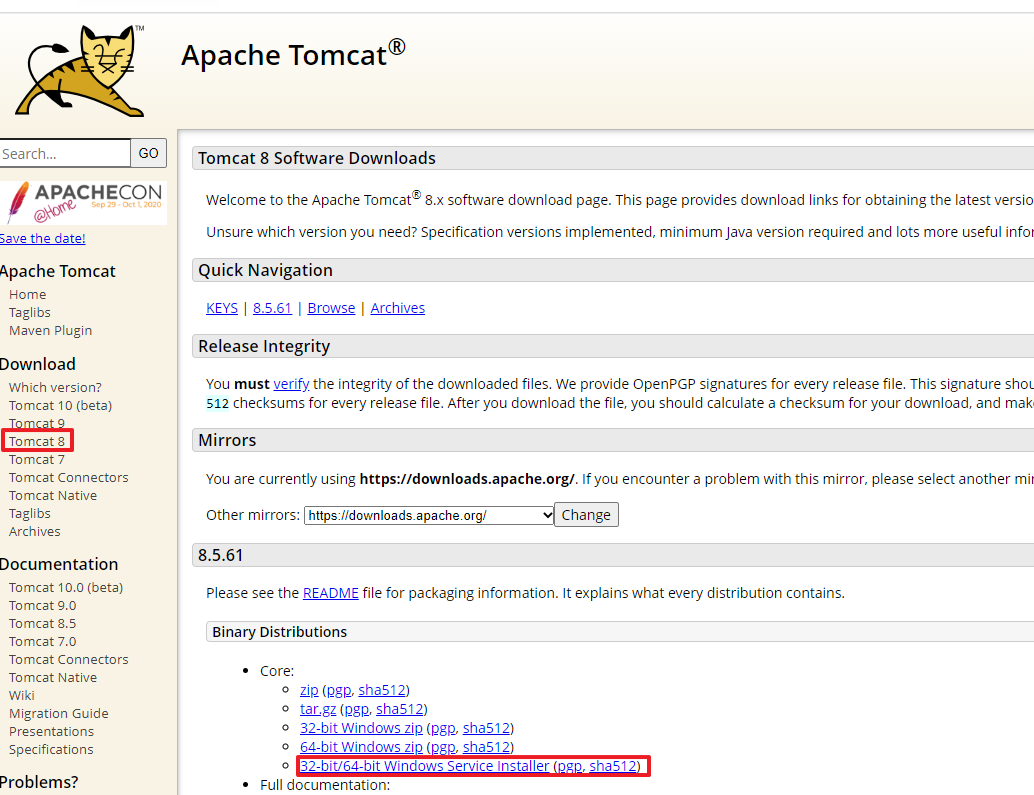Viewport: 1034px width, 795px height.
Task: Jump to 8.5.61 in Quick Navigation
Action: pyautogui.click(x=272, y=308)
